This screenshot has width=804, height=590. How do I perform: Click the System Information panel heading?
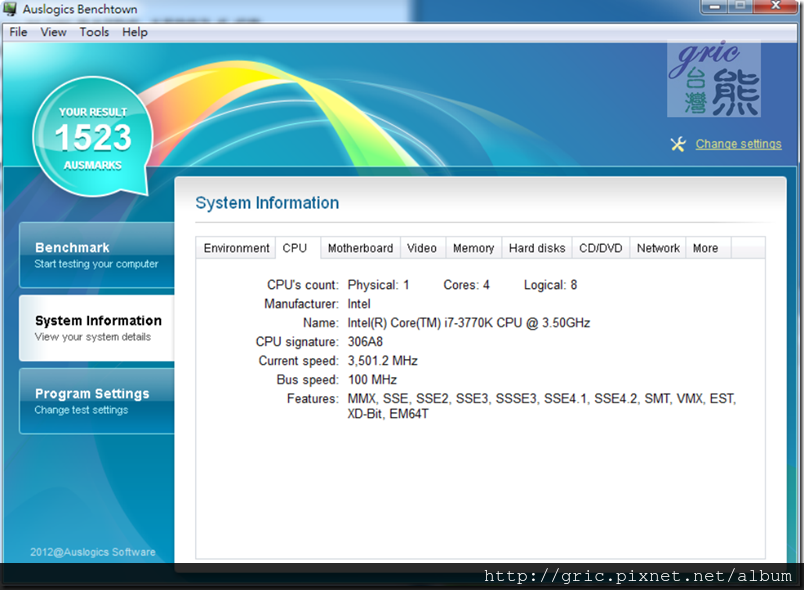tap(267, 203)
